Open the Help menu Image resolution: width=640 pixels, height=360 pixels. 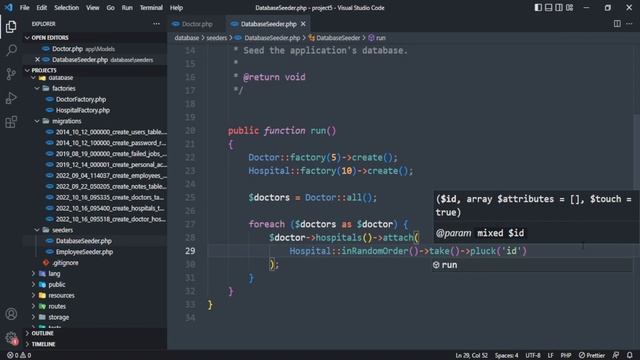tap(176, 7)
